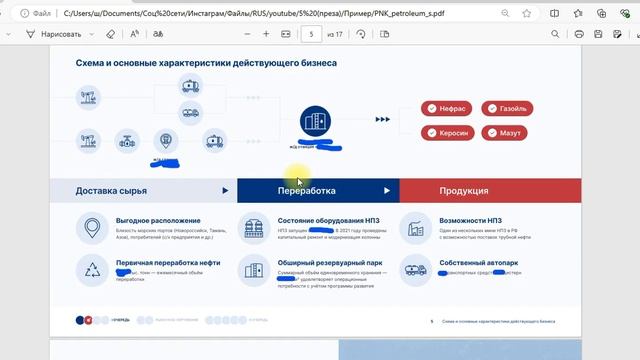
Task: Click the 'из 17' page count label
Action: tap(335, 34)
